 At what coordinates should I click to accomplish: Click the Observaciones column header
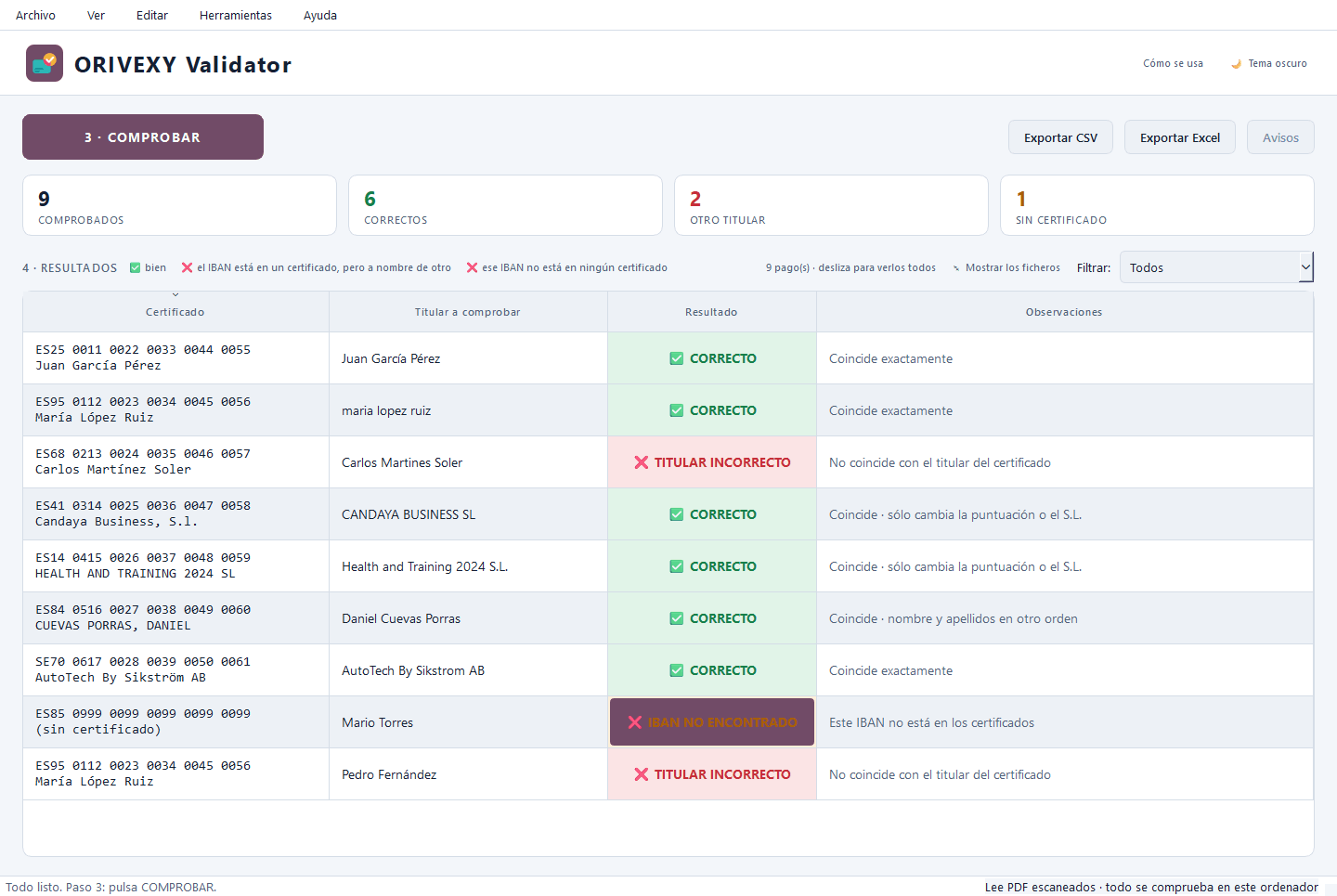click(x=1064, y=312)
